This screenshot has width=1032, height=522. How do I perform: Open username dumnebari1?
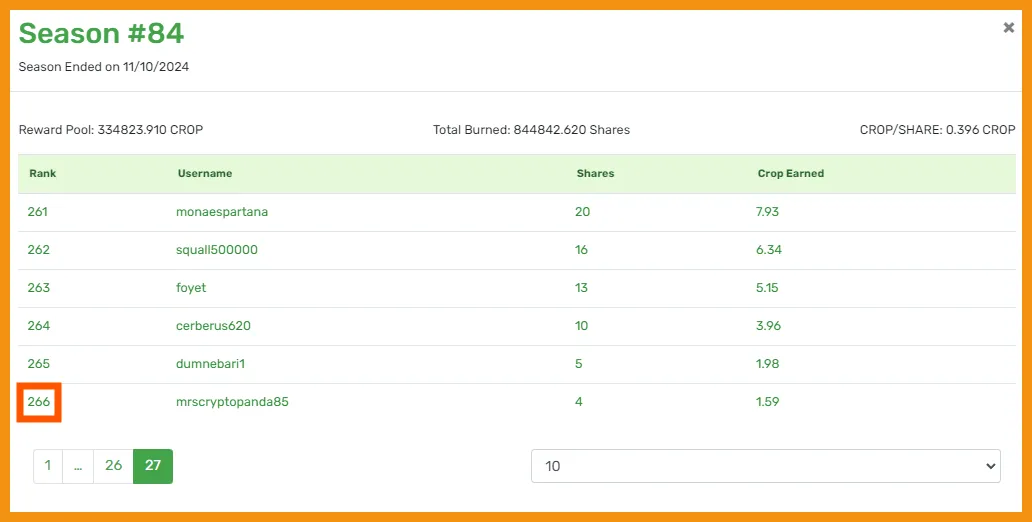coord(211,364)
